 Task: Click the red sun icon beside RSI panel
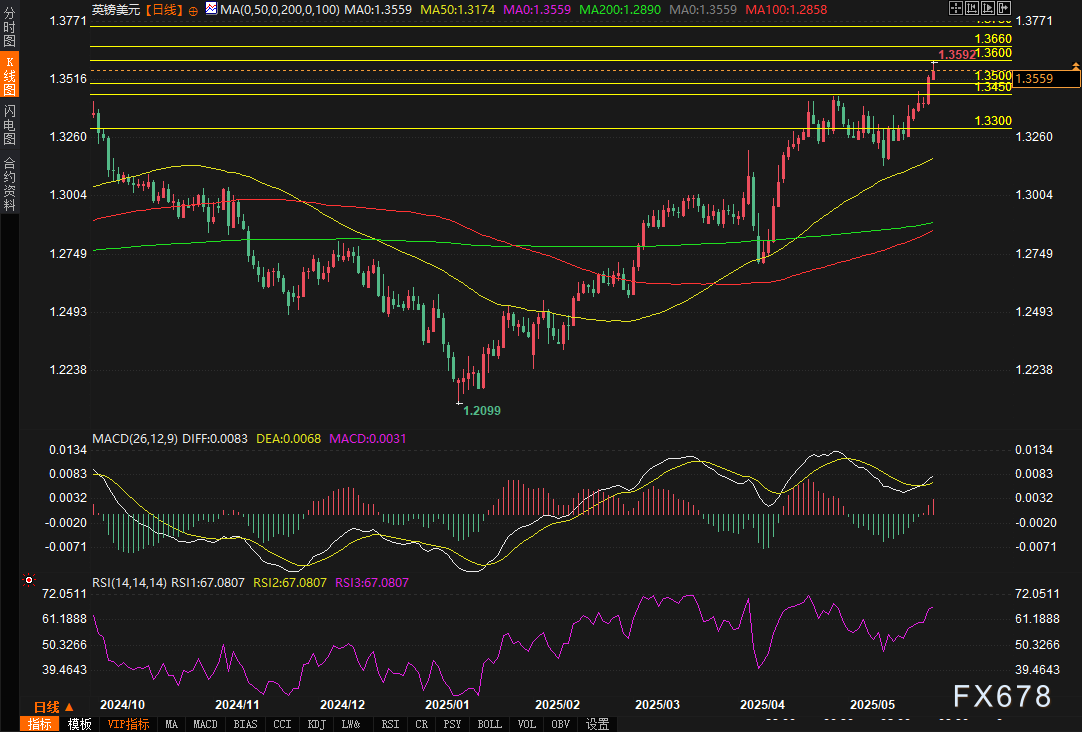click(x=28, y=580)
